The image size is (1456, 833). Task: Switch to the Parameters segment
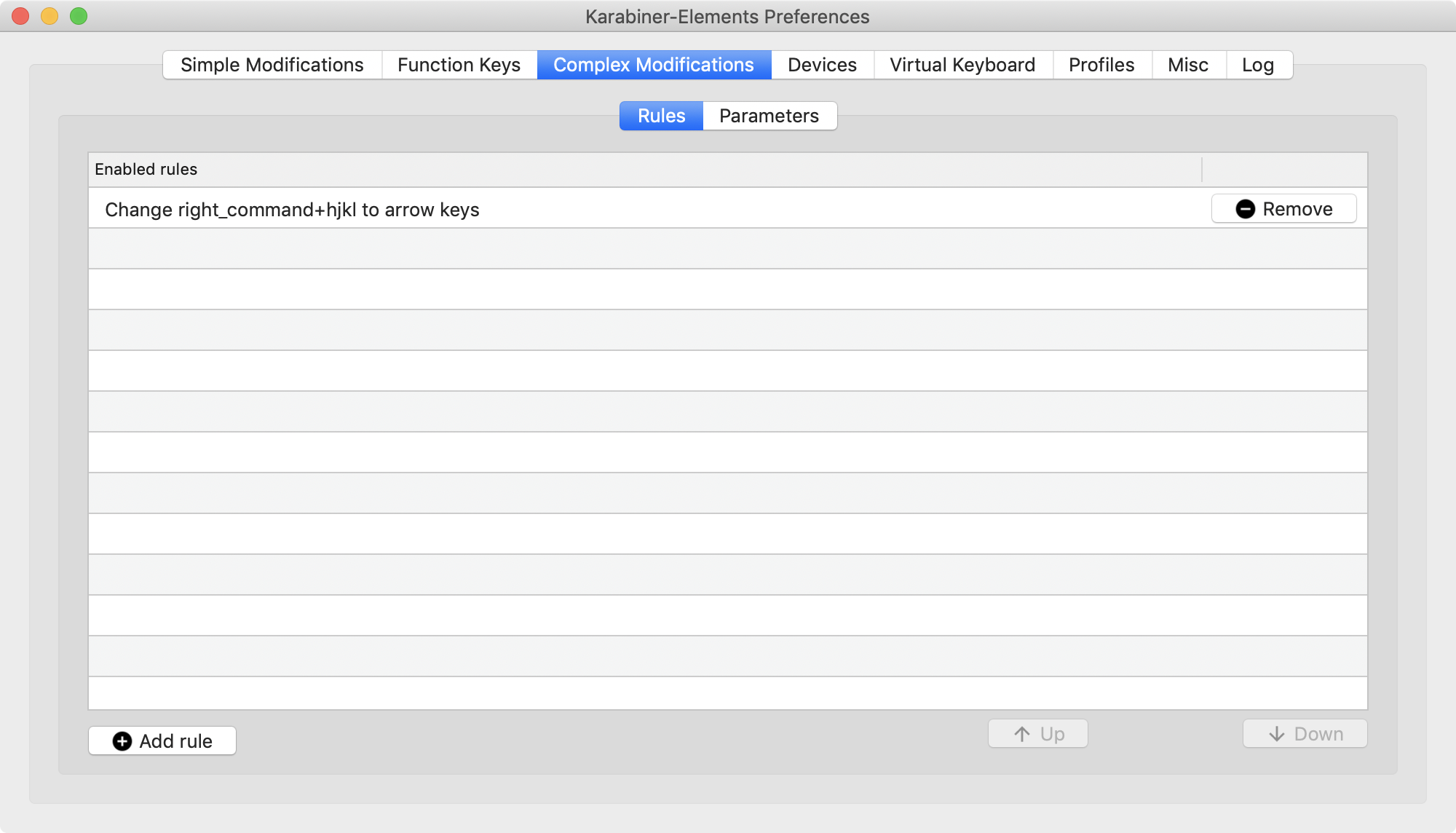click(x=769, y=116)
